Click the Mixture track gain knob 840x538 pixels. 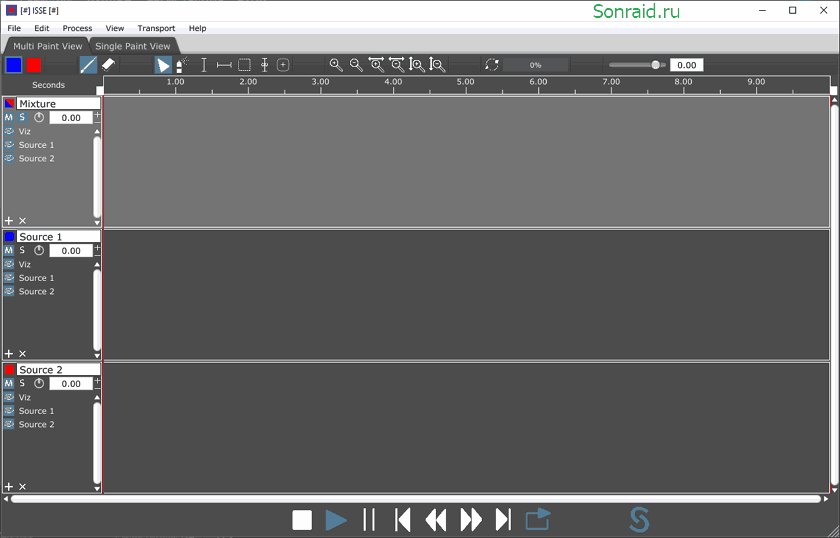pos(39,117)
